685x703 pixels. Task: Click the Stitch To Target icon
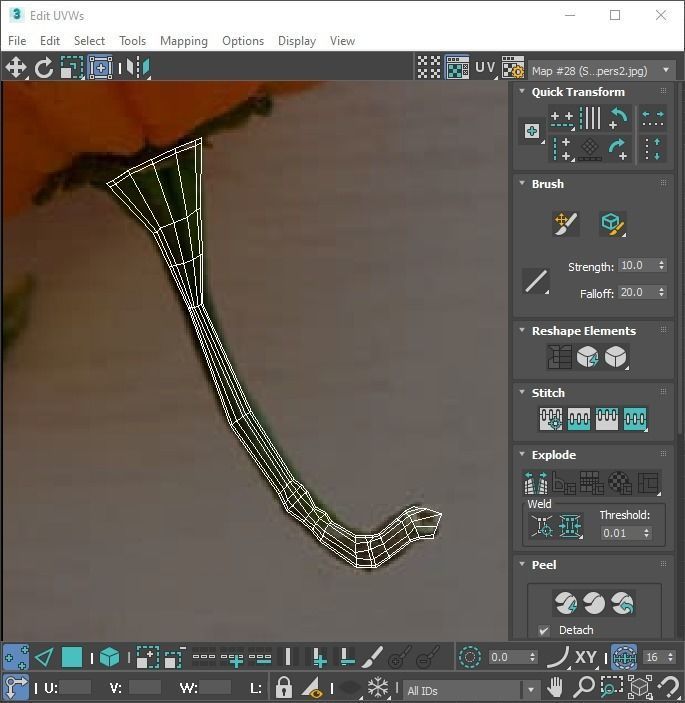(x=551, y=419)
